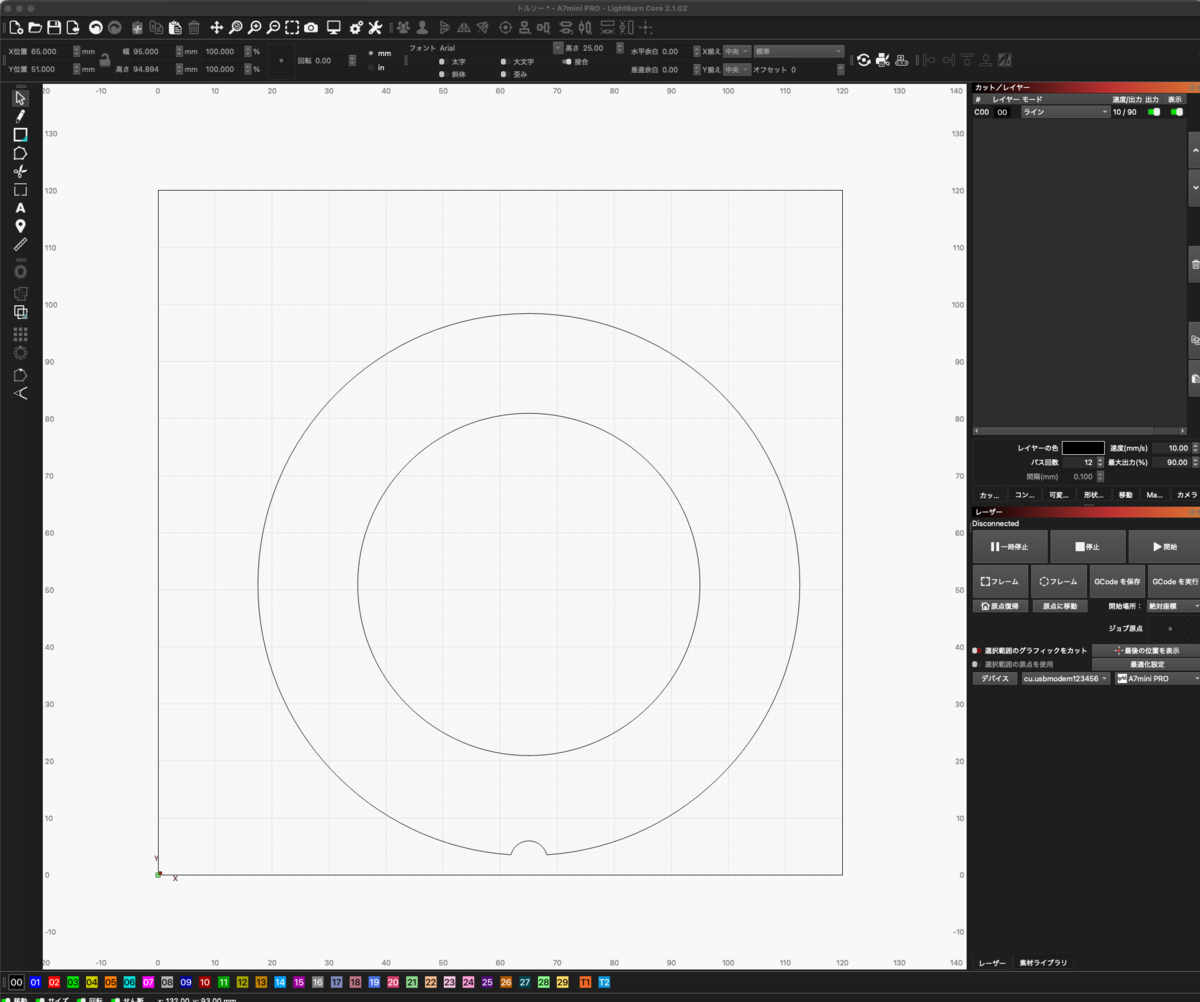Create a new file from the toolbar

[x=16, y=27]
